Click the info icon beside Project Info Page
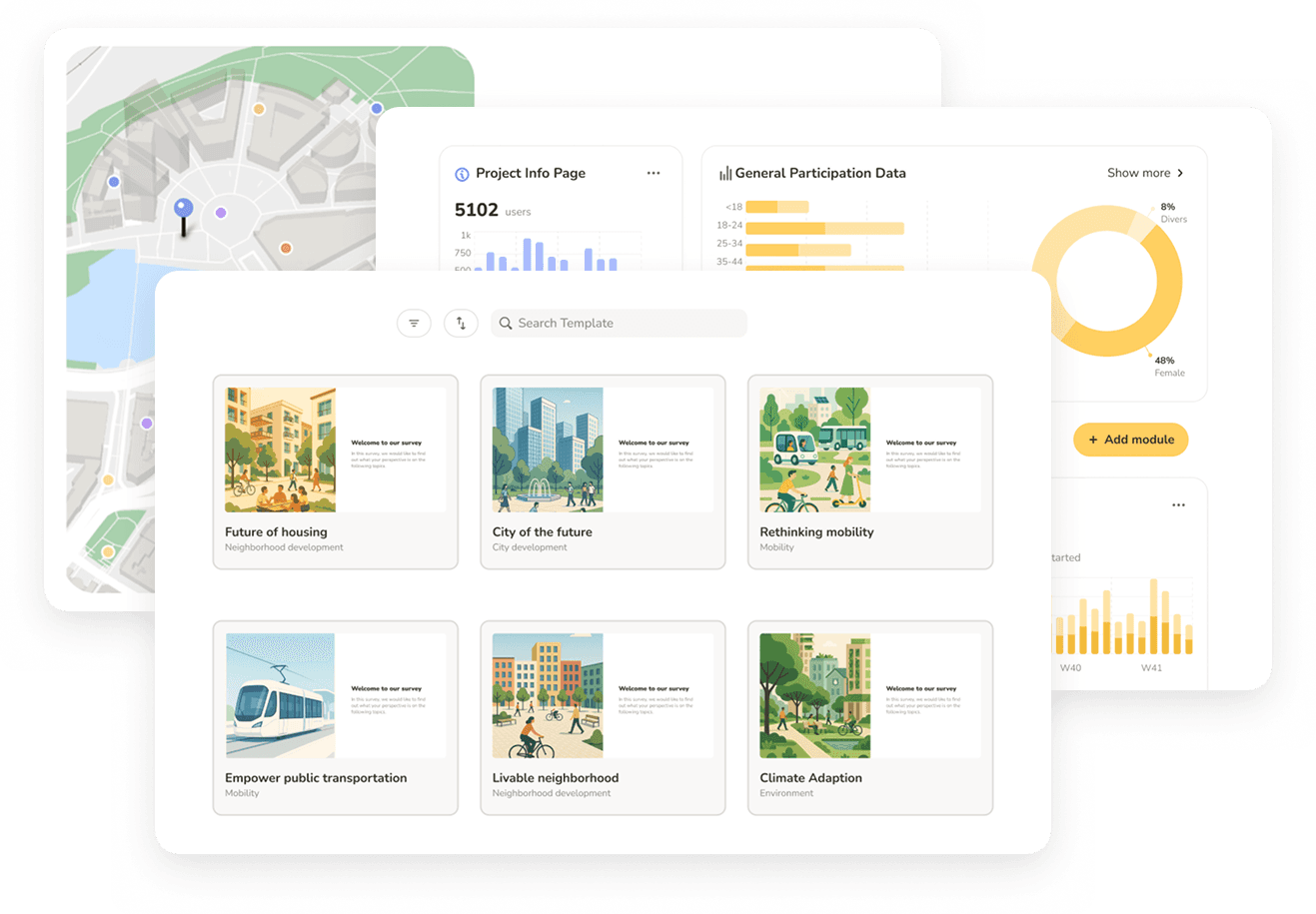1316x914 pixels. (461, 173)
